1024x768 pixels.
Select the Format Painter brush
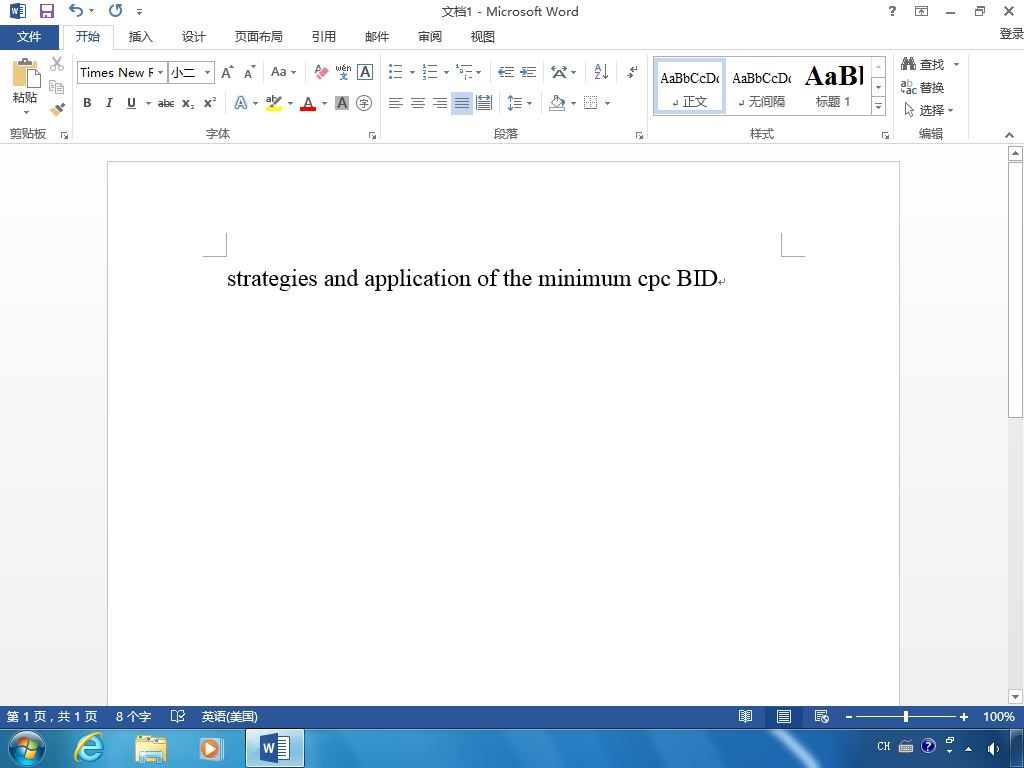click(57, 109)
